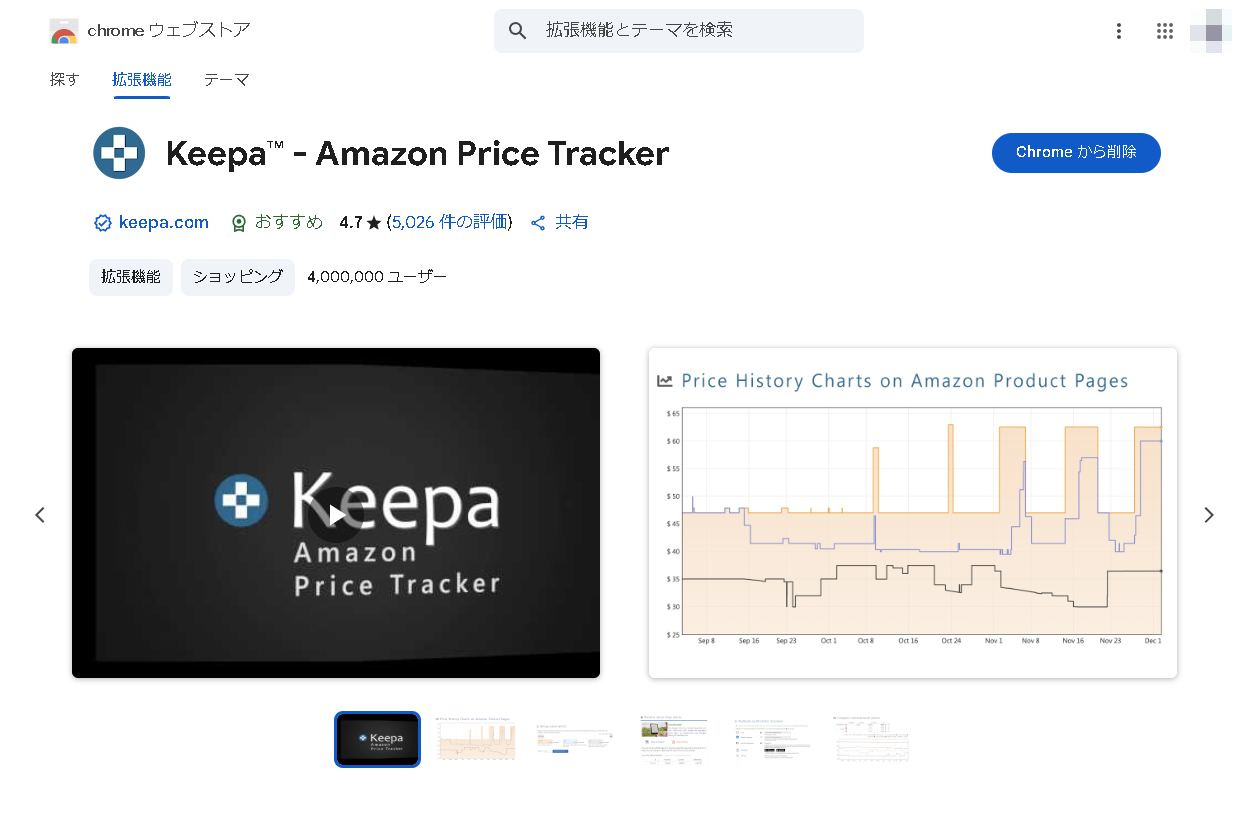Visit the keepa.com publisher link

(x=163, y=222)
